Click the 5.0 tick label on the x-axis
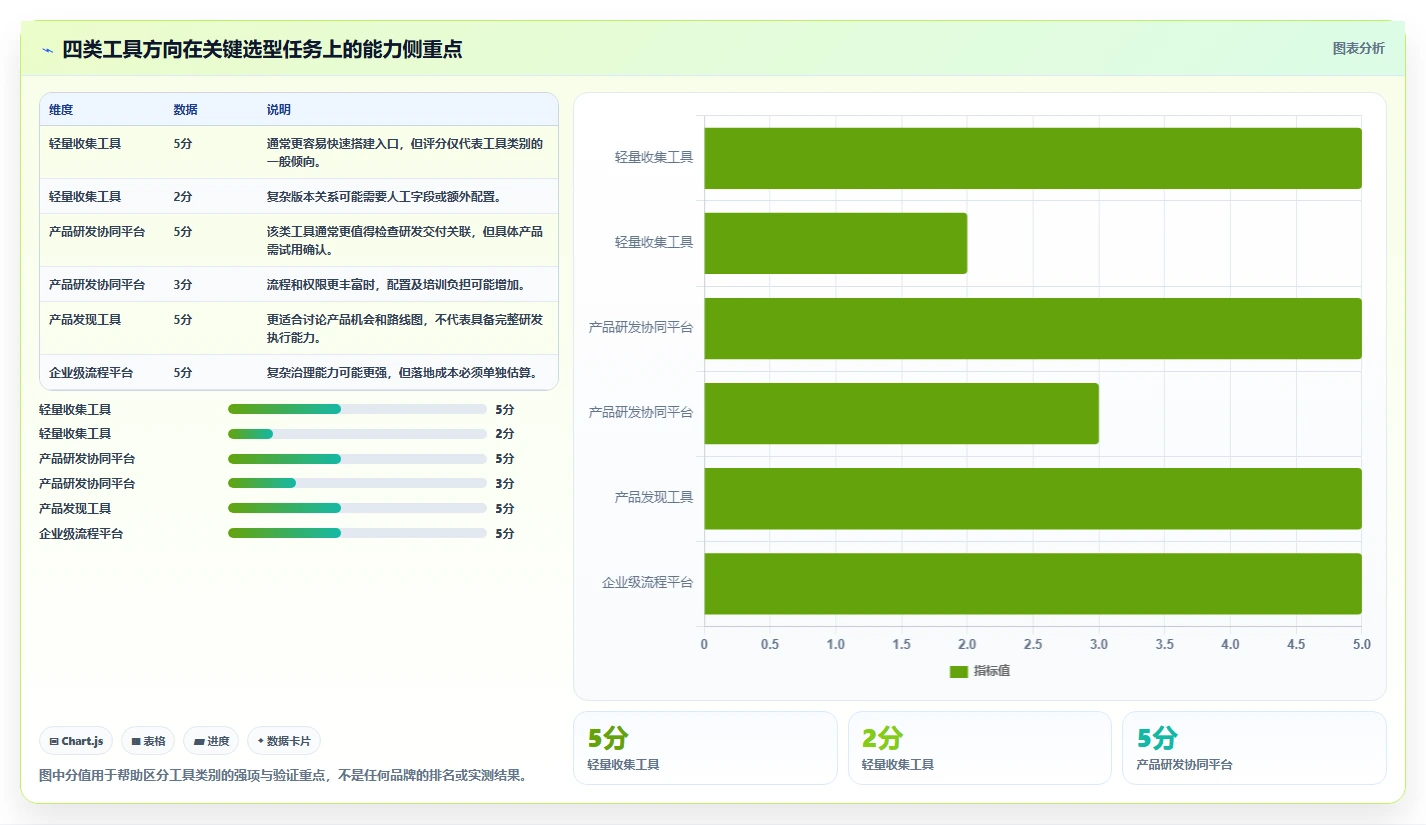The image size is (1426, 825). [x=1362, y=645]
